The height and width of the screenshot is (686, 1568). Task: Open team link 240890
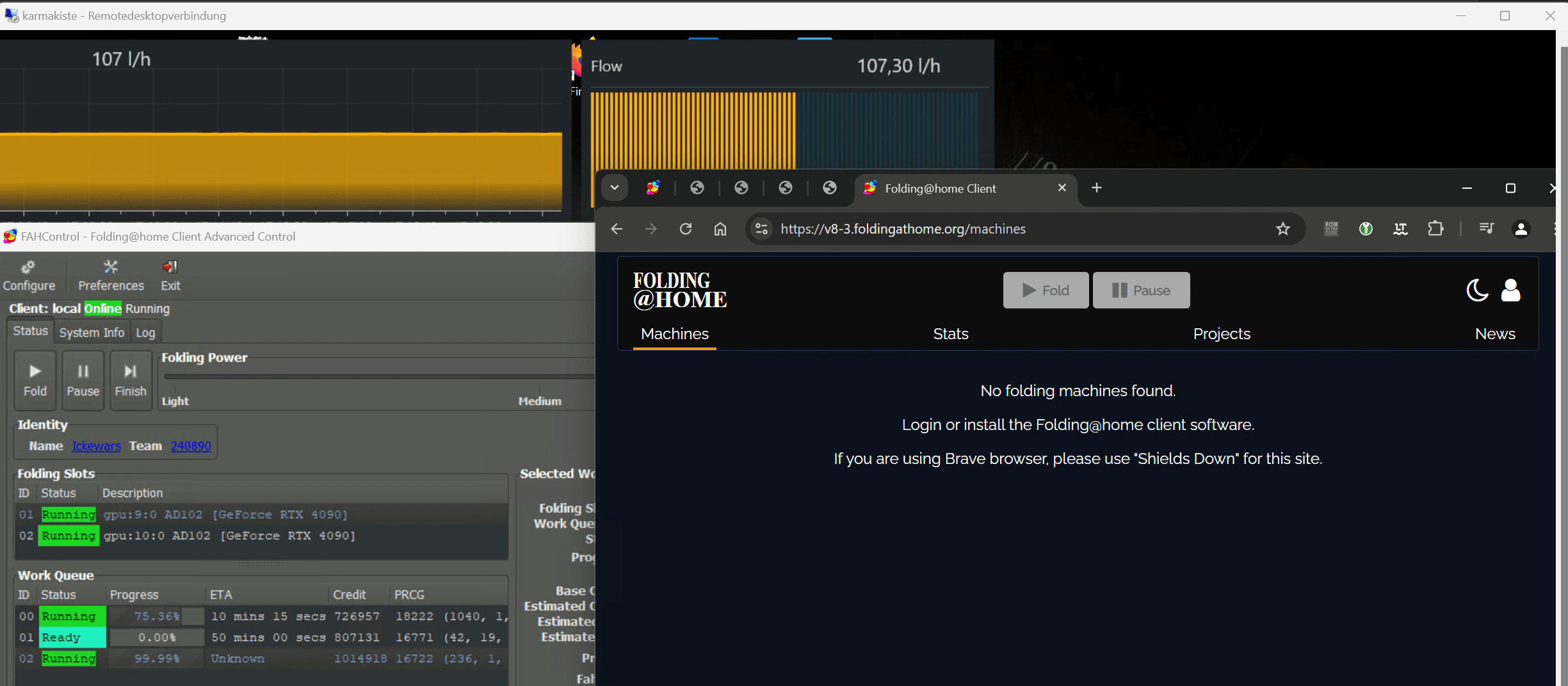(191, 446)
